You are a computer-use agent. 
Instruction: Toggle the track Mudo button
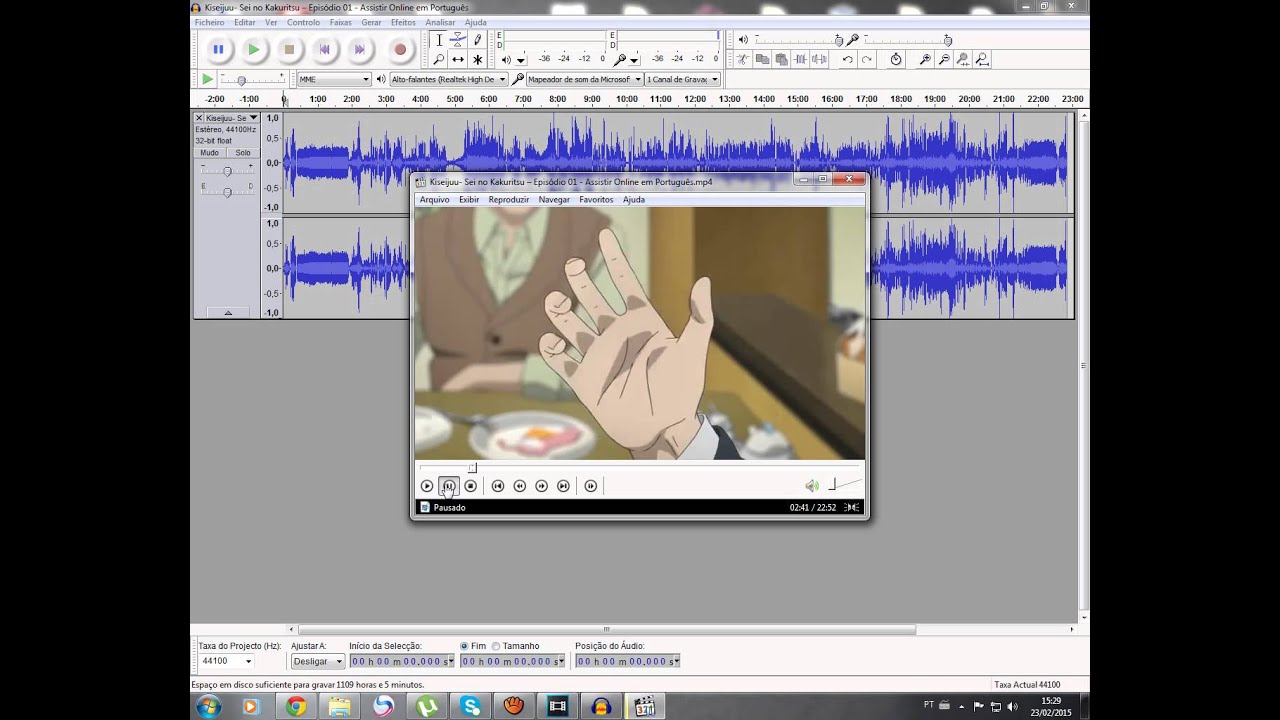tap(209, 153)
